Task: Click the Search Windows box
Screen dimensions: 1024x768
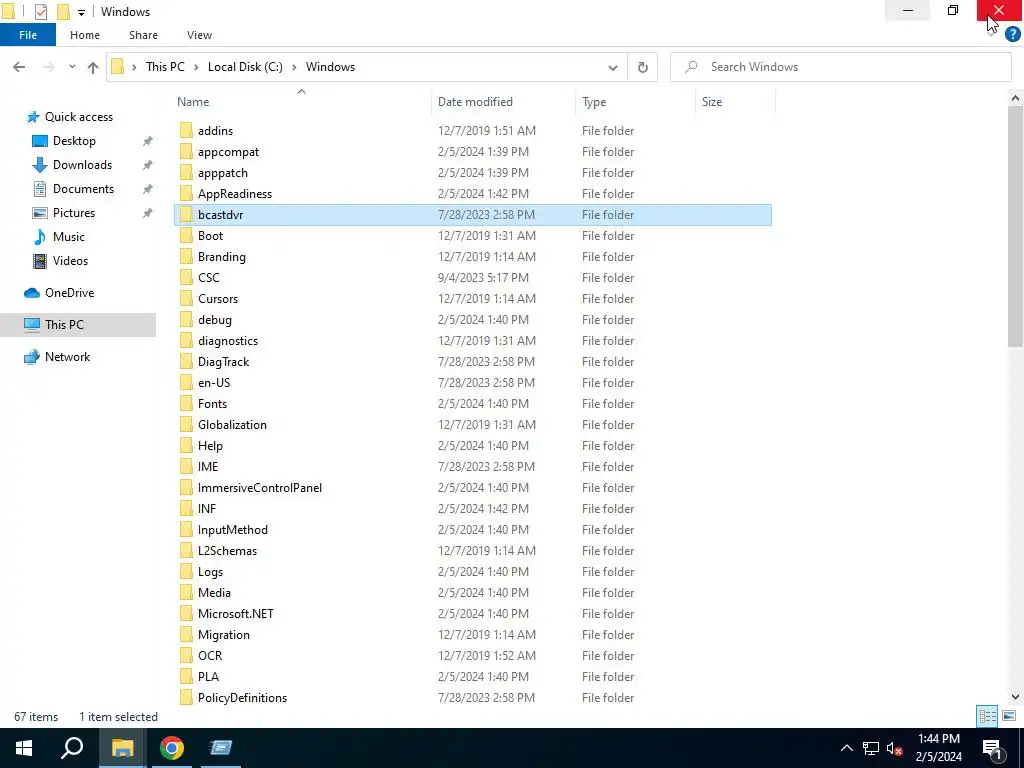Action: 840,67
